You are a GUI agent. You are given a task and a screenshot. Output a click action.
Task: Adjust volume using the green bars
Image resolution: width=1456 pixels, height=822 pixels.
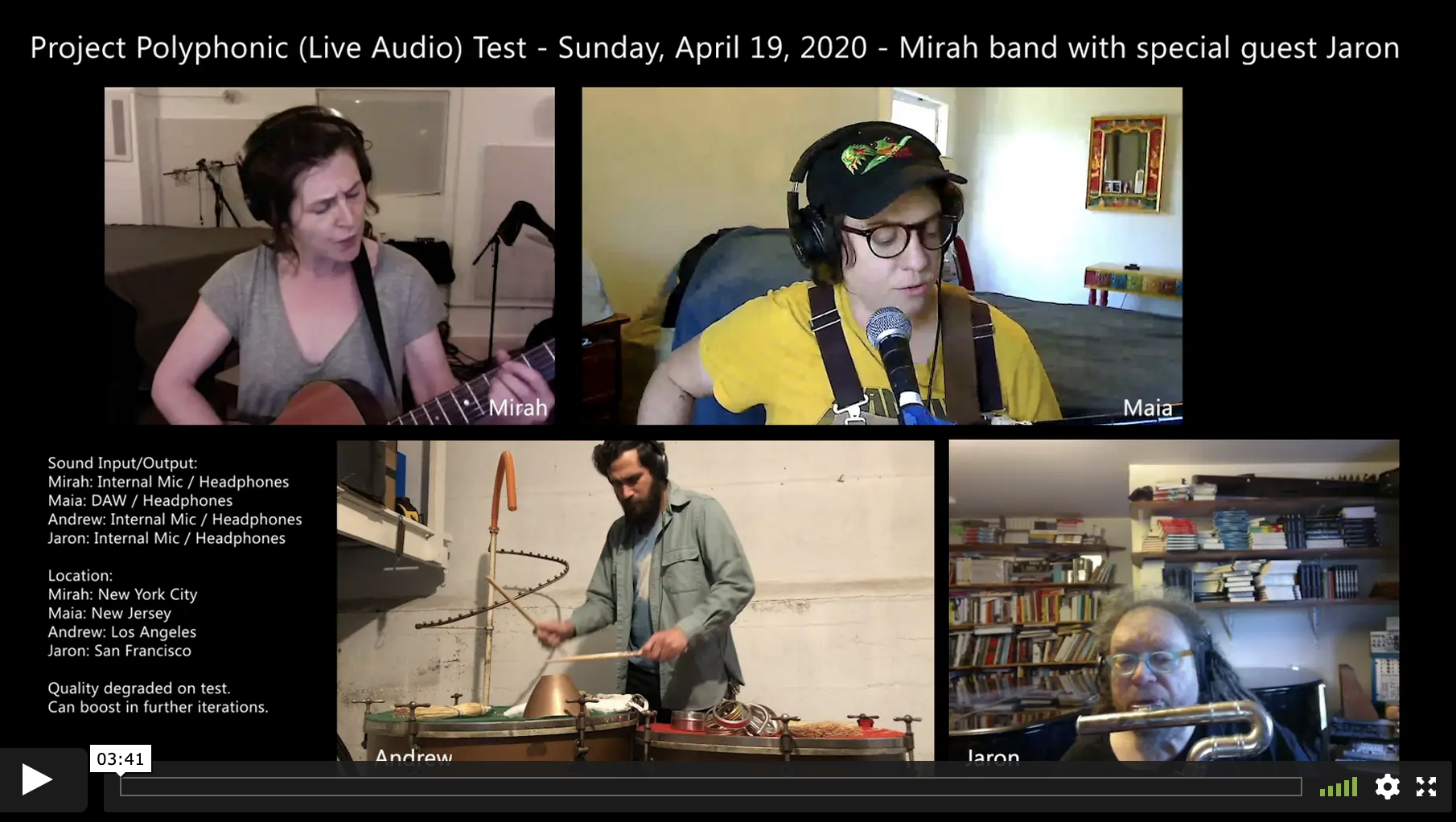[x=1339, y=787]
